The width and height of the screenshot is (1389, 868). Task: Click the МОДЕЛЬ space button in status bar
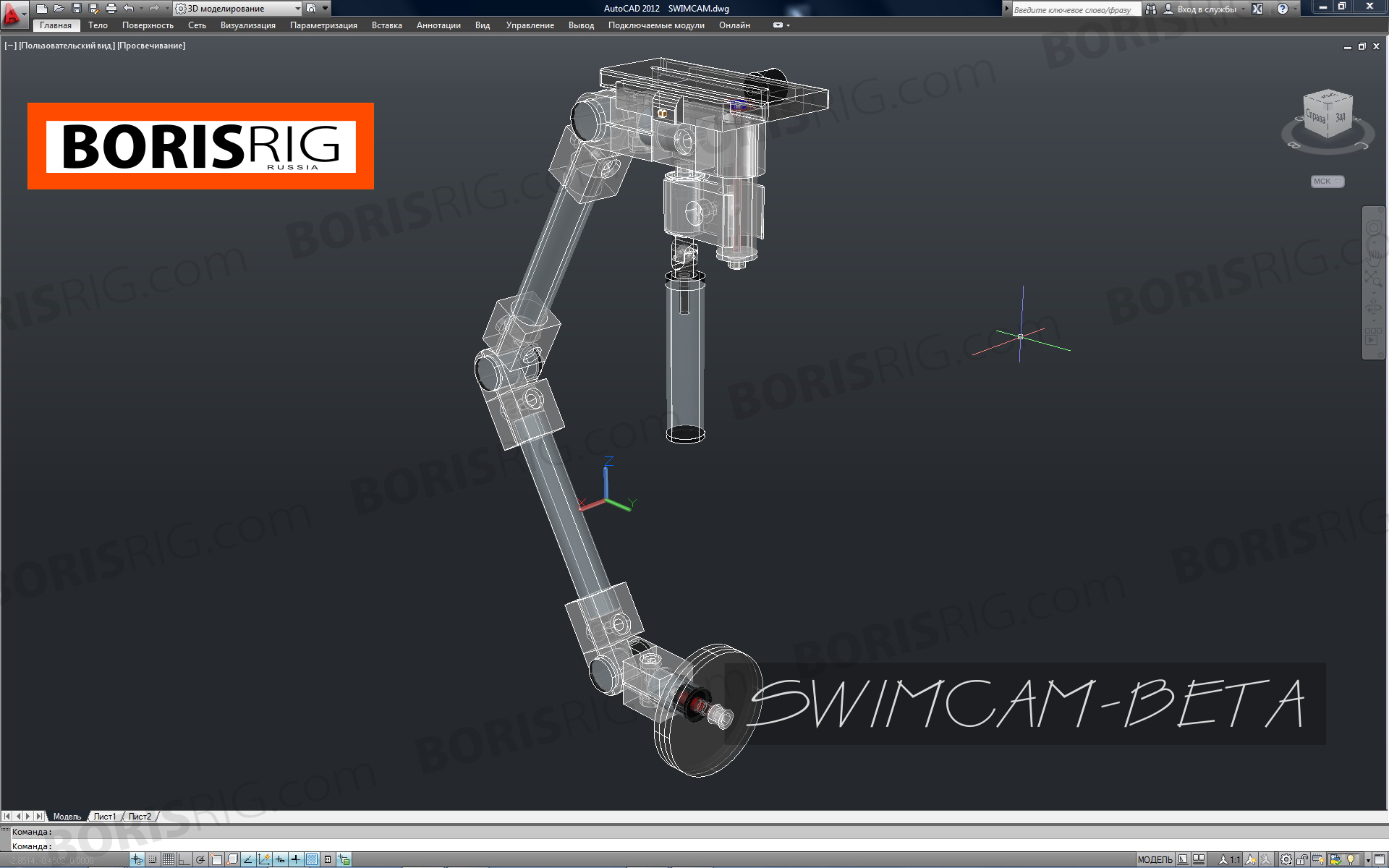click(1155, 860)
